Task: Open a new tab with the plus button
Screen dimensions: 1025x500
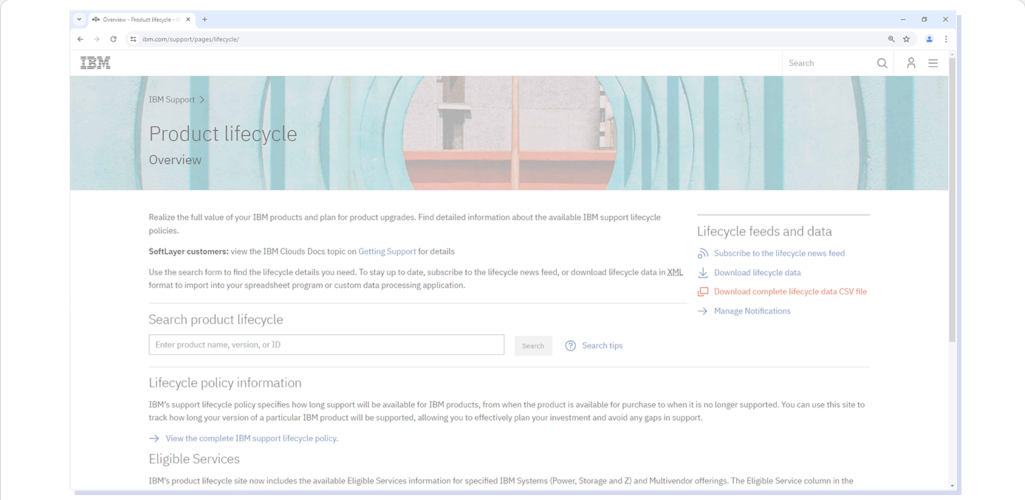Action: [x=205, y=20]
